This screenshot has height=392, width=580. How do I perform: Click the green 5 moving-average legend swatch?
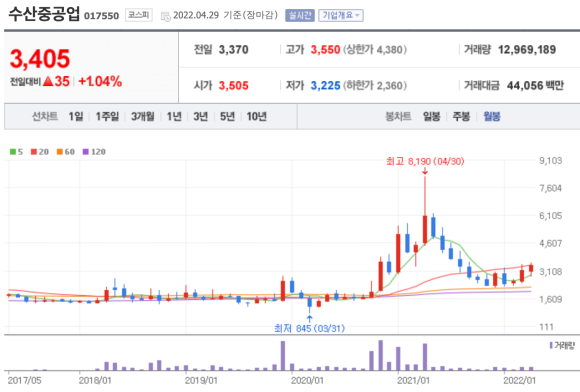click(x=13, y=152)
